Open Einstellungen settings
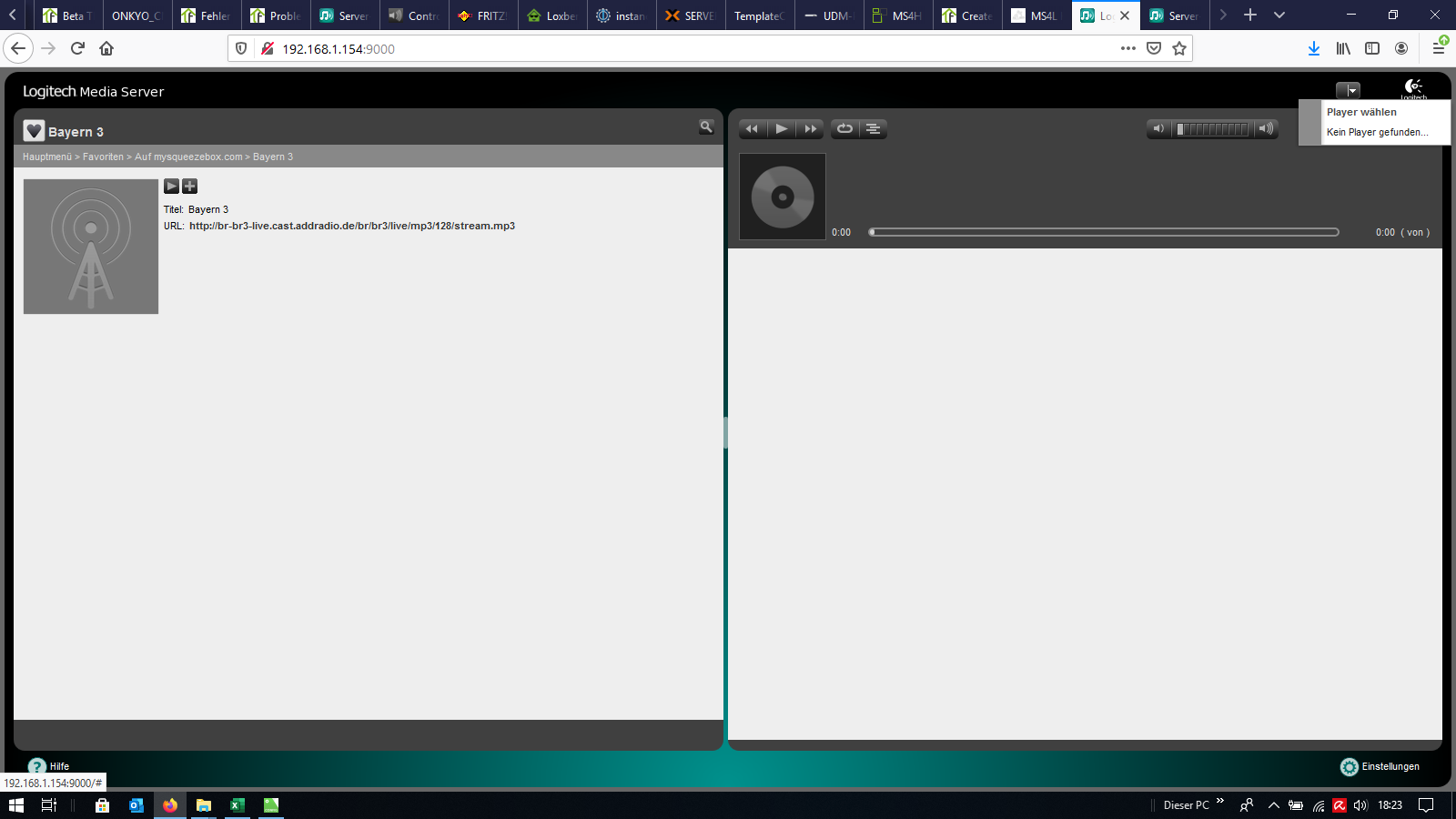Viewport: 1456px width, 819px height. [1380, 766]
